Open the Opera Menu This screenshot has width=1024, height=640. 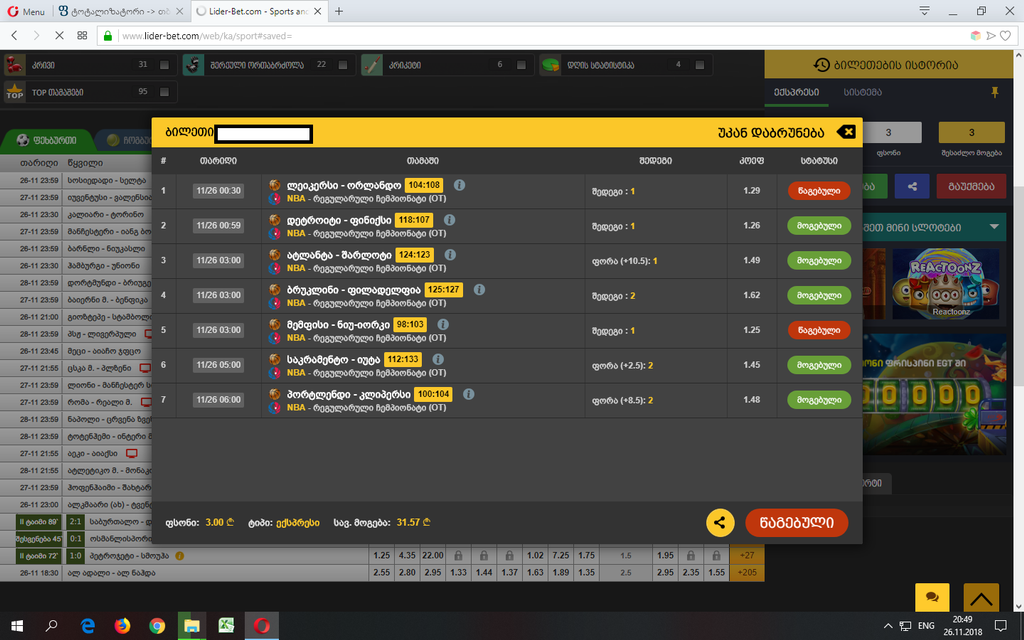(x=26, y=11)
